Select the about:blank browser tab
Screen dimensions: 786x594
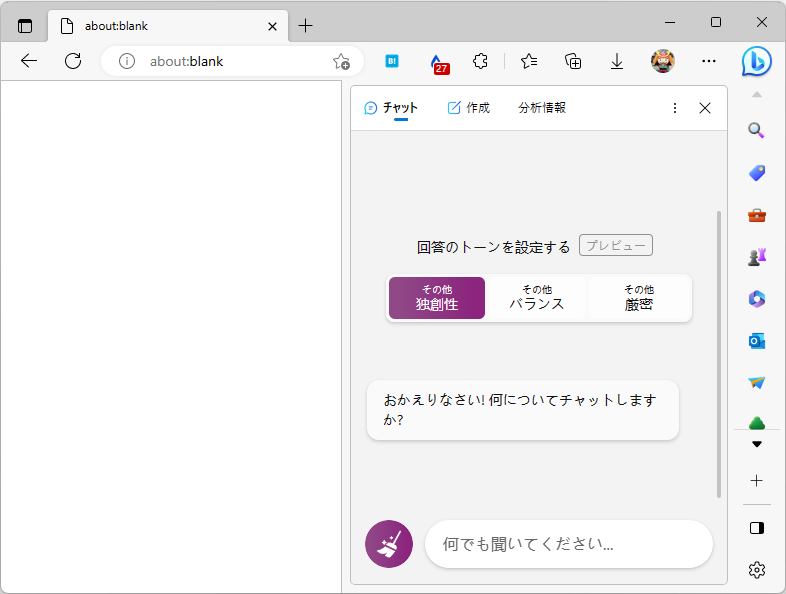[168, 26]
